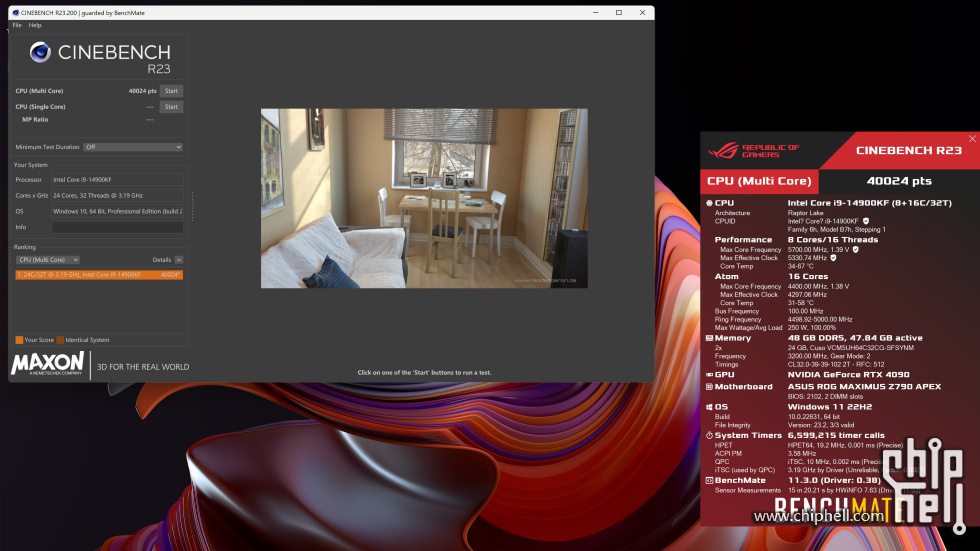Click the 40024 pts score in BenchMate
Image resolution: width=980 pixels, height=551 pixels.
click(x=899, y=181)
